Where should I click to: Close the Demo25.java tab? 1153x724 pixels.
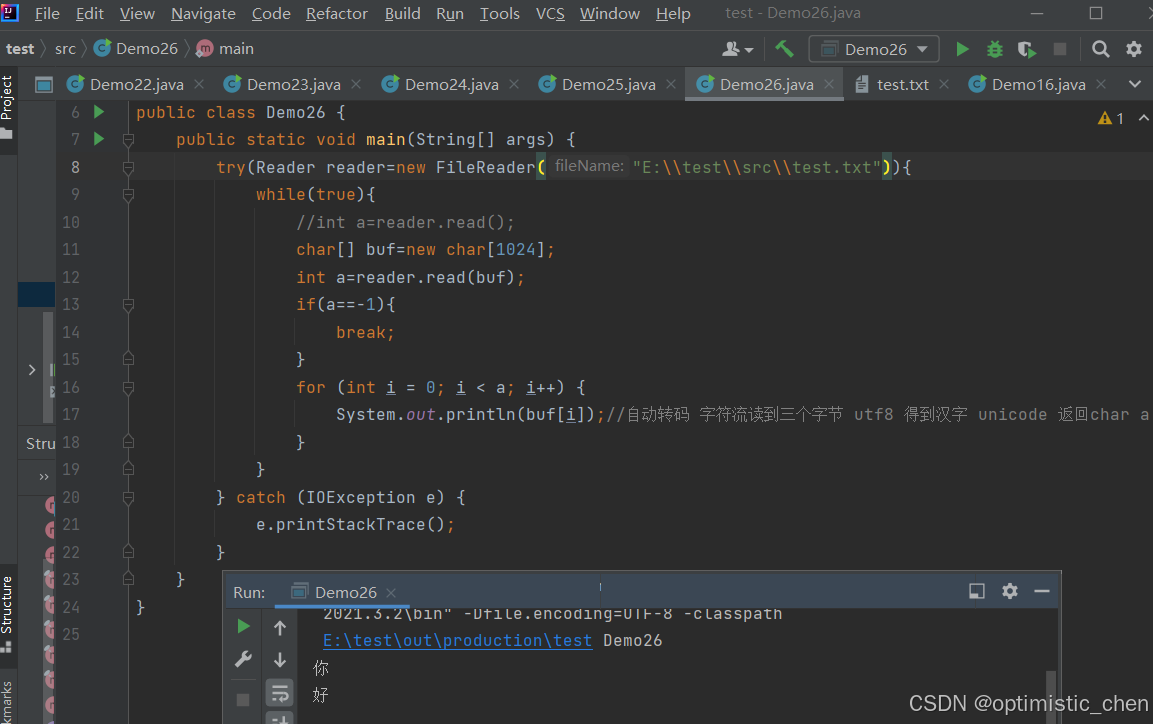pyautogui.click(x=671, y=85)
